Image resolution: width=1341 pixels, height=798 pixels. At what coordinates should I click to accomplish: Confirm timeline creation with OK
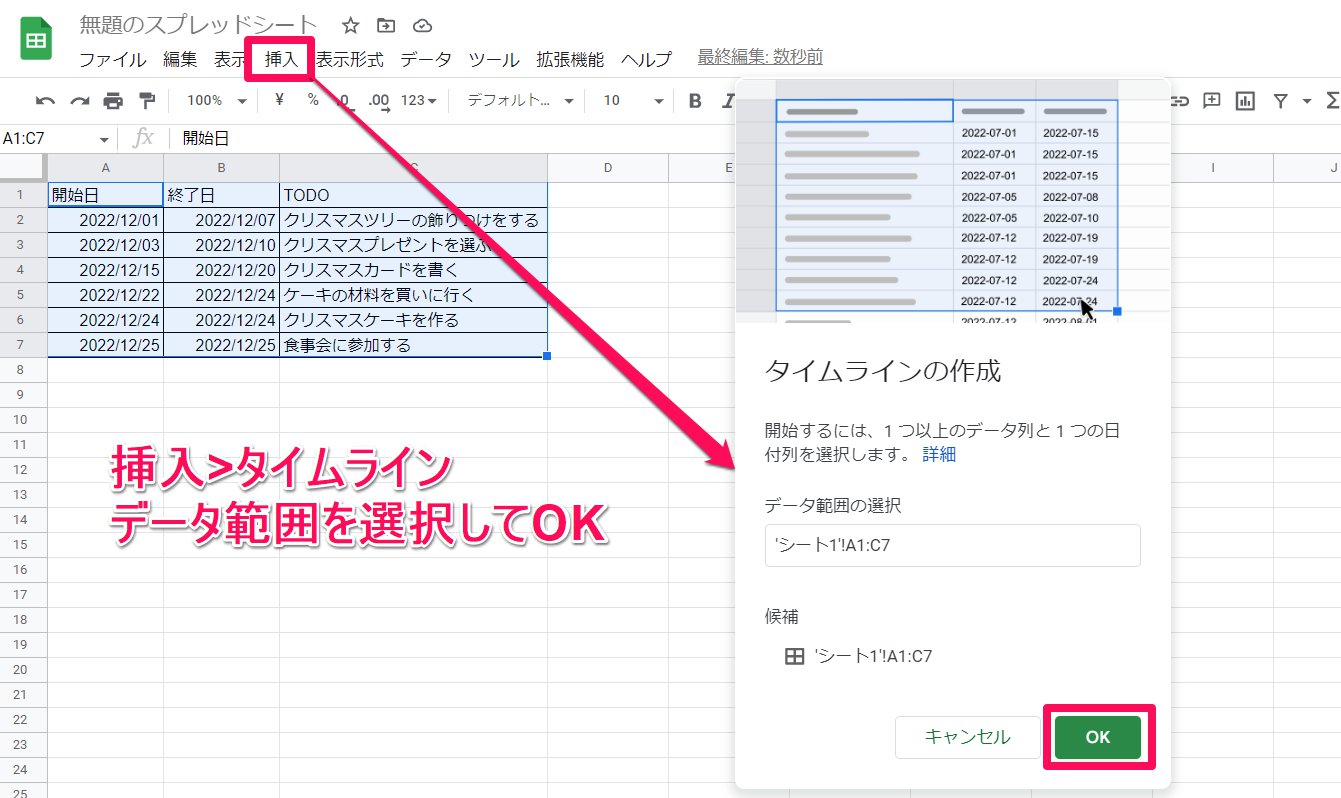[x=1098, y=737]
